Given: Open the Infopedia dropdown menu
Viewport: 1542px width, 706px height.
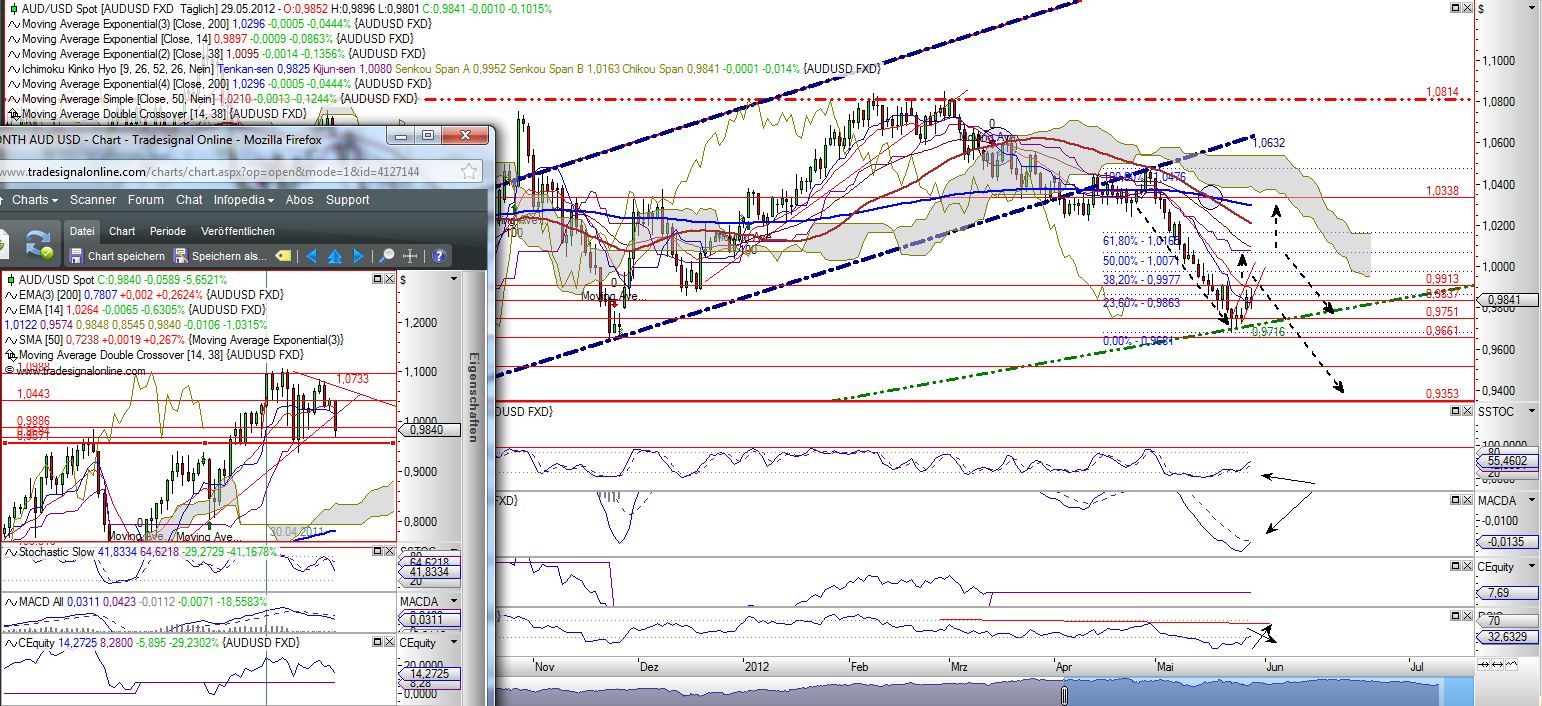Looking at the screenshot, I should click(243, 200).
